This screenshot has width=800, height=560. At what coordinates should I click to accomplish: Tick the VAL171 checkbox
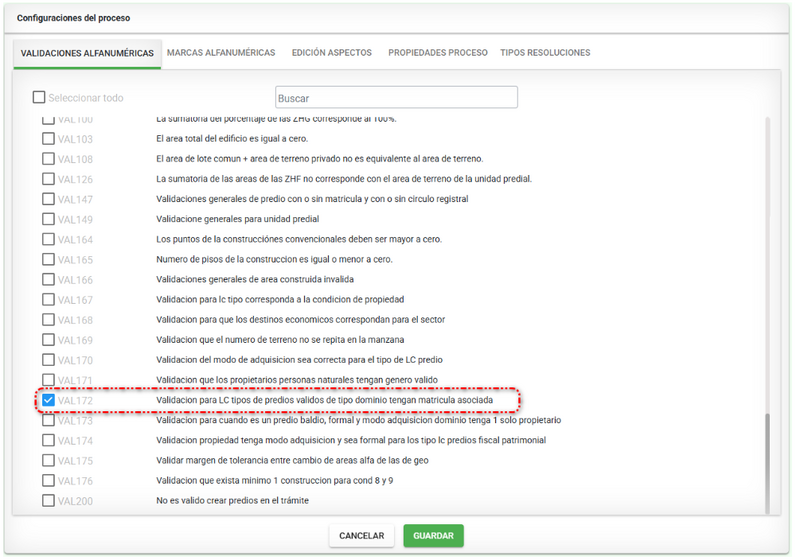pos(48,379)
